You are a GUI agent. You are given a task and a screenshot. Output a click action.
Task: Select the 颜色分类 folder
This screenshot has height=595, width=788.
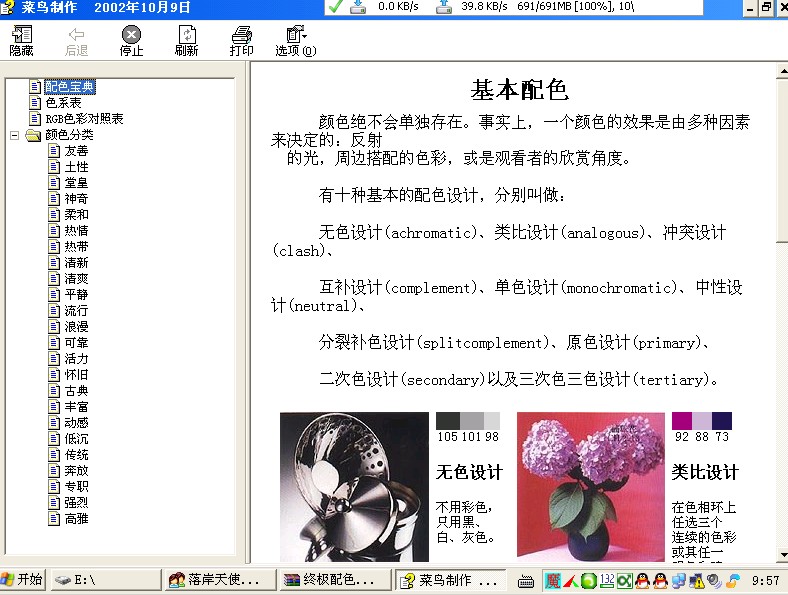[69, 135]
